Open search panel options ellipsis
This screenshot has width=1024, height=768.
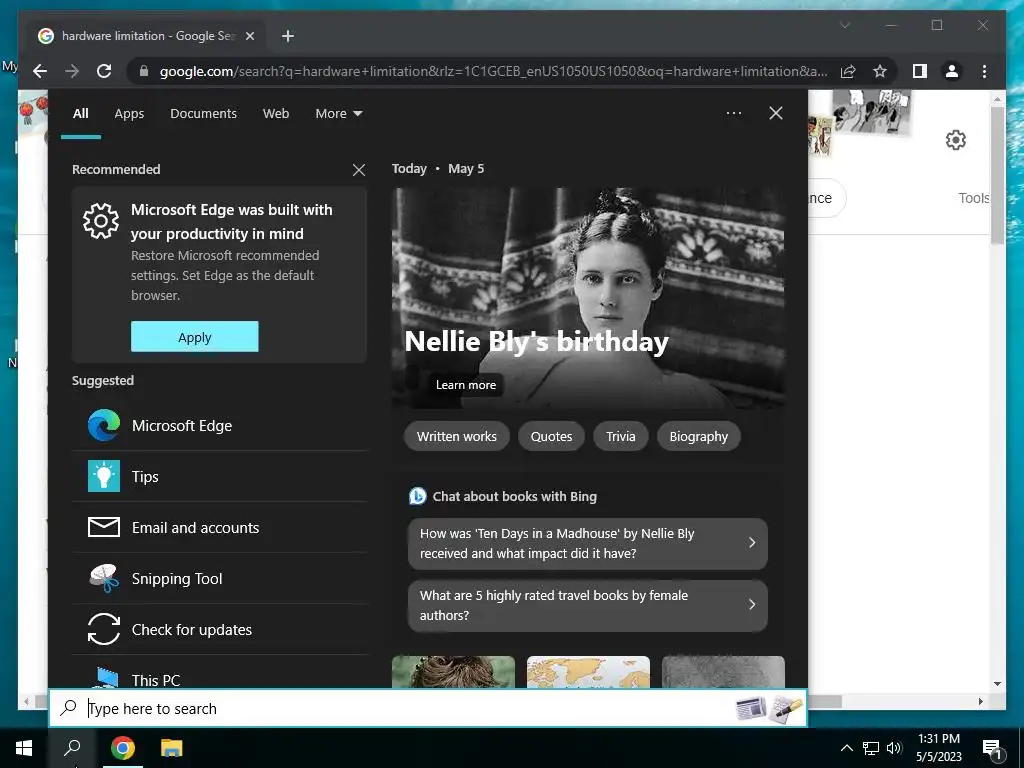pyautogui.click(x=734, y=113)
